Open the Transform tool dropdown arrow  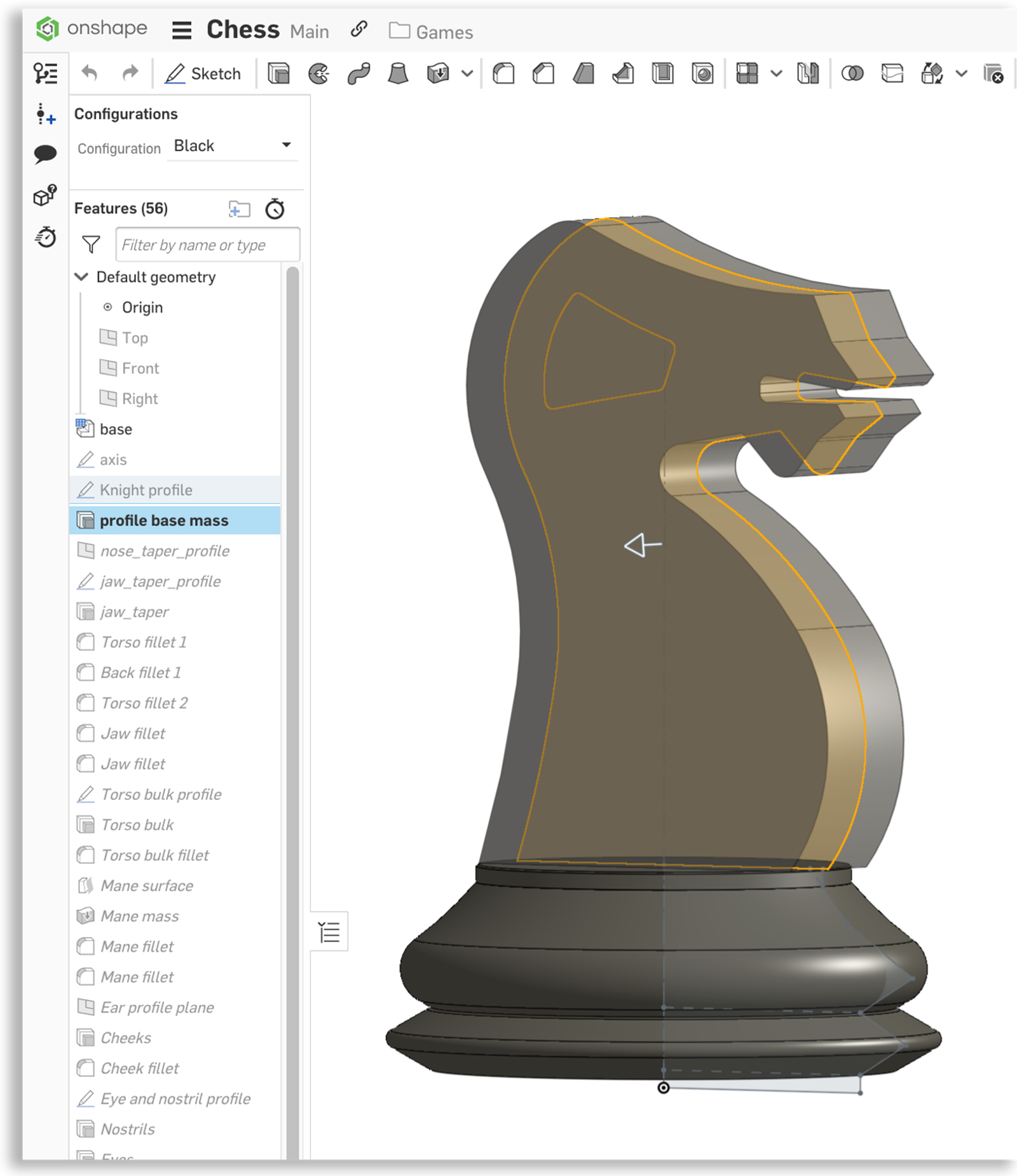[x=959, y=74]
